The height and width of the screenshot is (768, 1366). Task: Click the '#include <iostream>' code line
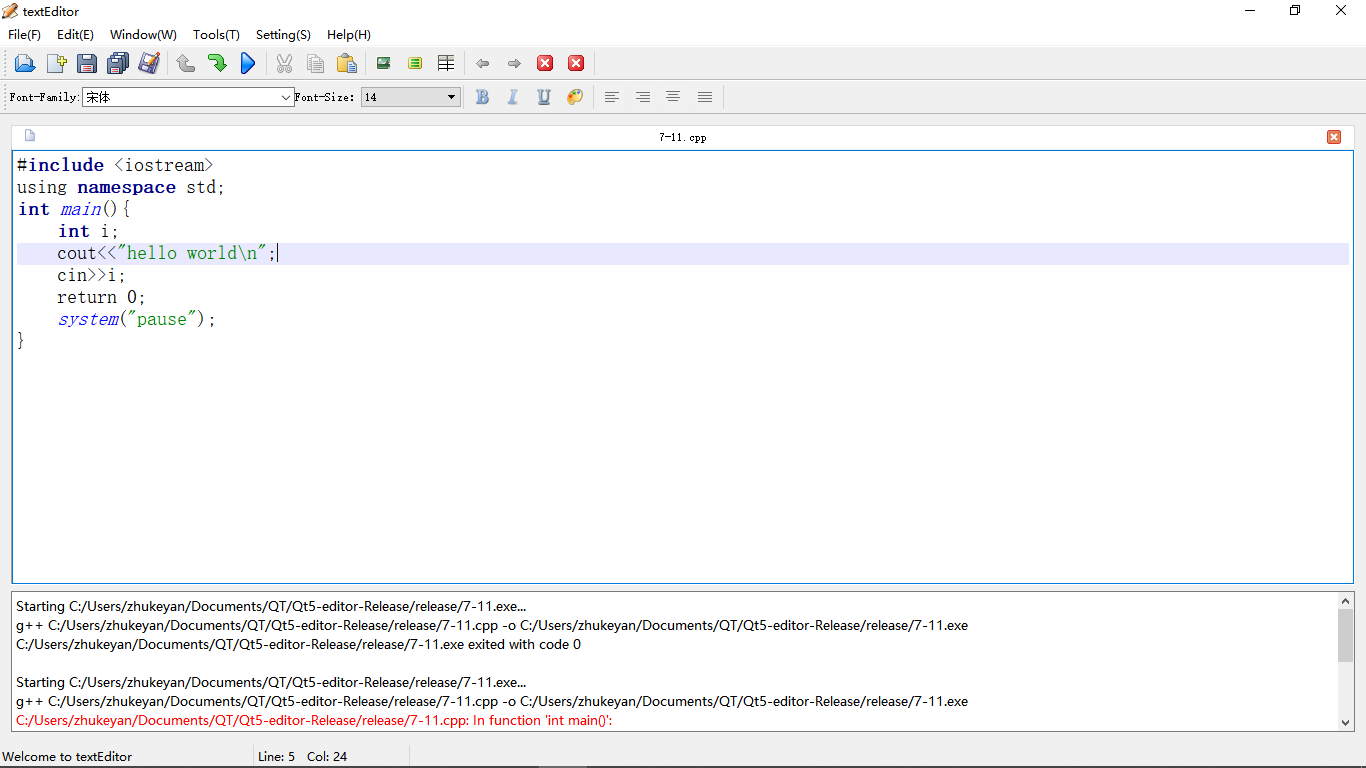point(115,165)
